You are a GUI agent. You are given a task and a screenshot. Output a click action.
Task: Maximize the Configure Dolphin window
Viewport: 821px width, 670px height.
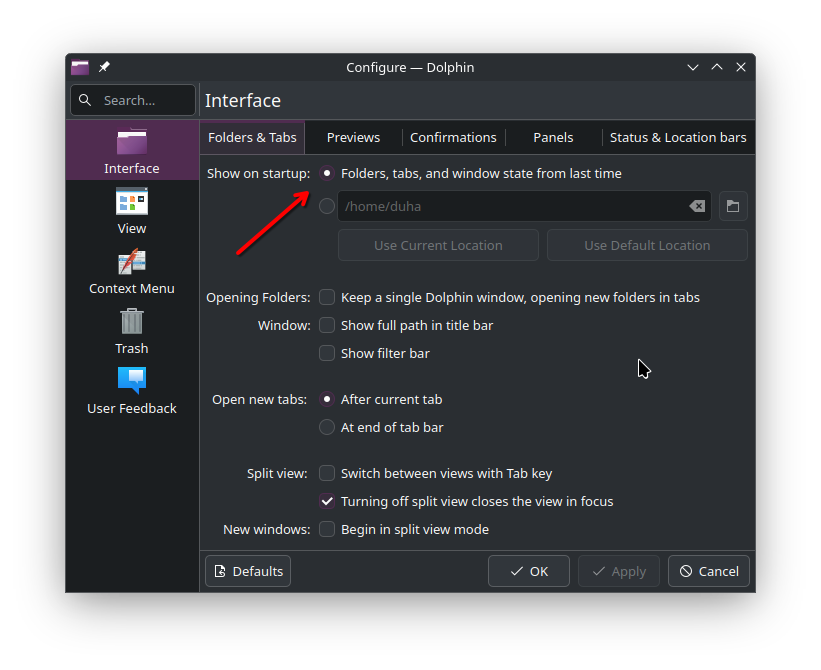click(x=717, y=67)
